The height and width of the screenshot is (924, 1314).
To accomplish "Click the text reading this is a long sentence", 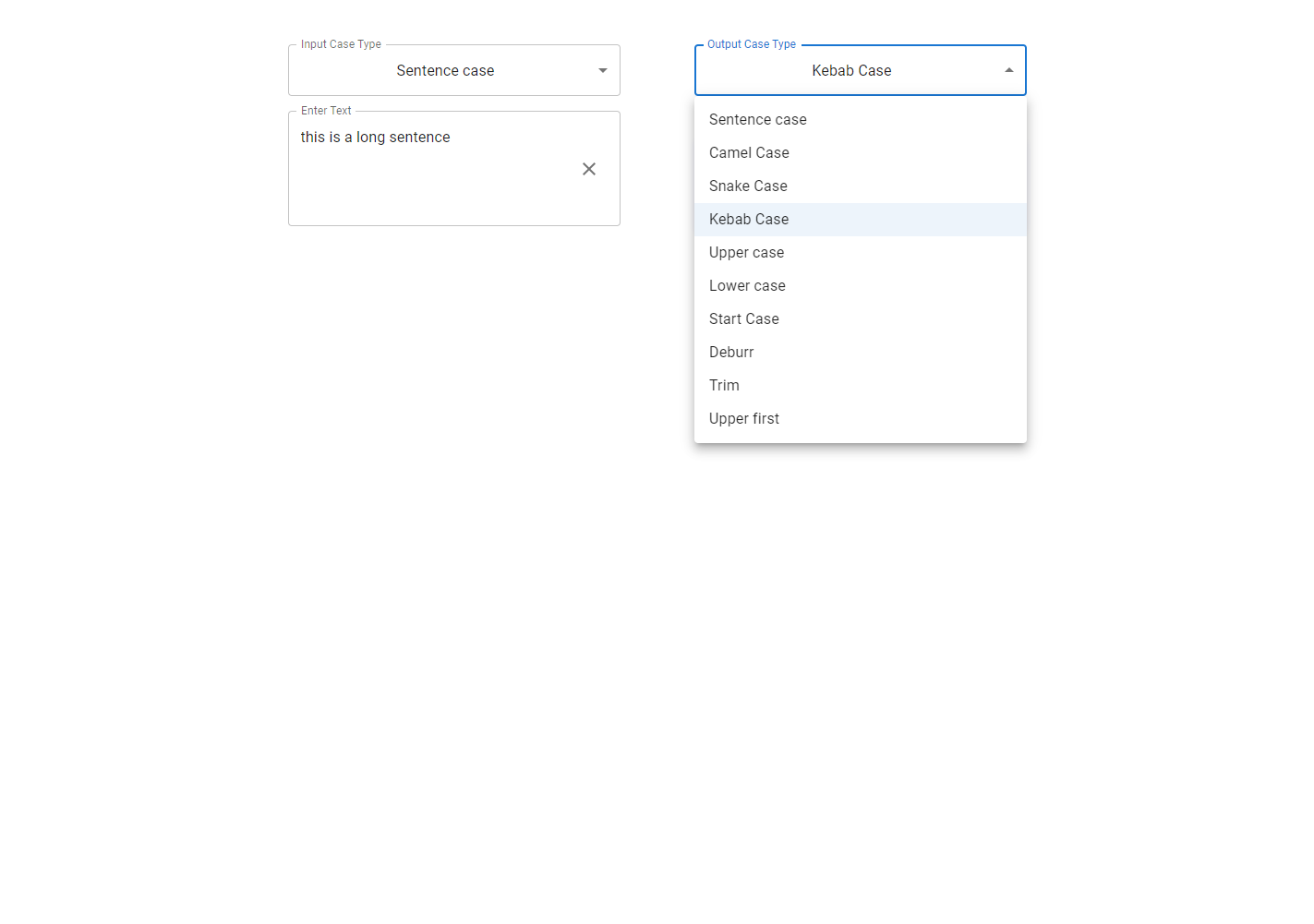I will point(375,137).
